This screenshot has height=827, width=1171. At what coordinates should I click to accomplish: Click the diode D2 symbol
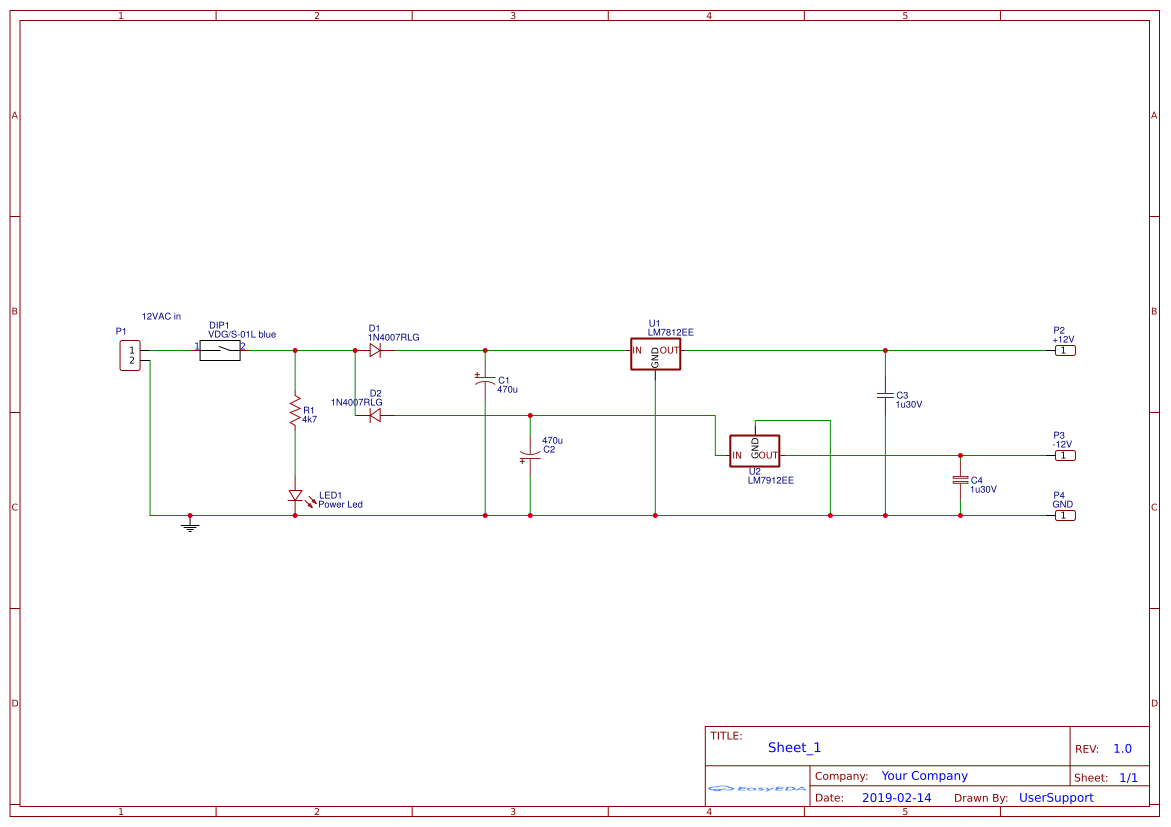pos(376,416)
